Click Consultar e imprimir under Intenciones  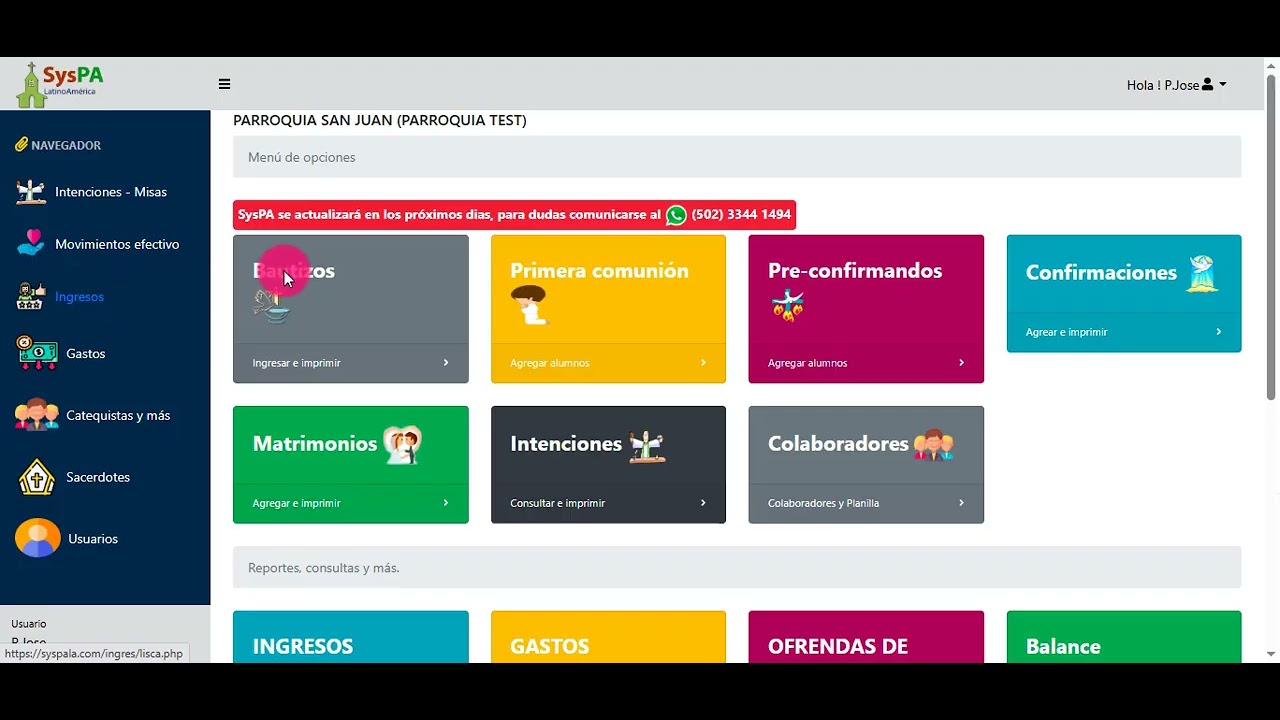pos(558,503)
